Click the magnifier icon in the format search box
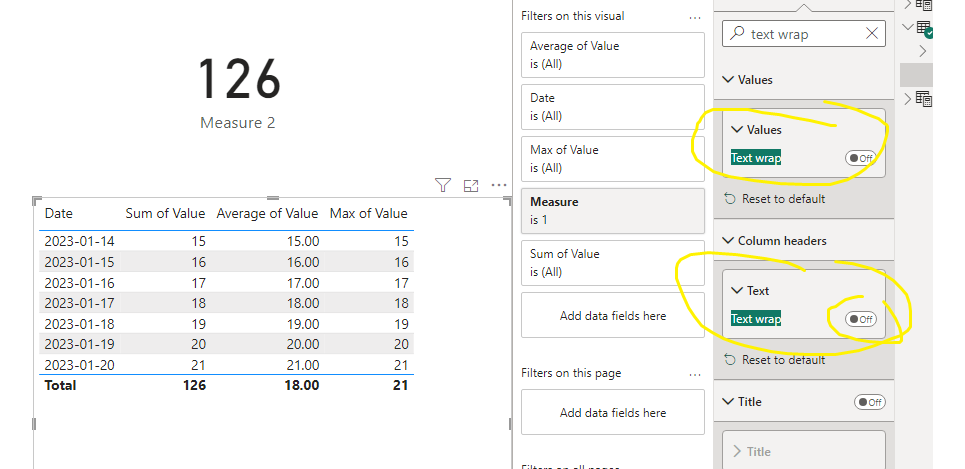The height and width of the screenshot is (469, 965). tap(736, 34)
